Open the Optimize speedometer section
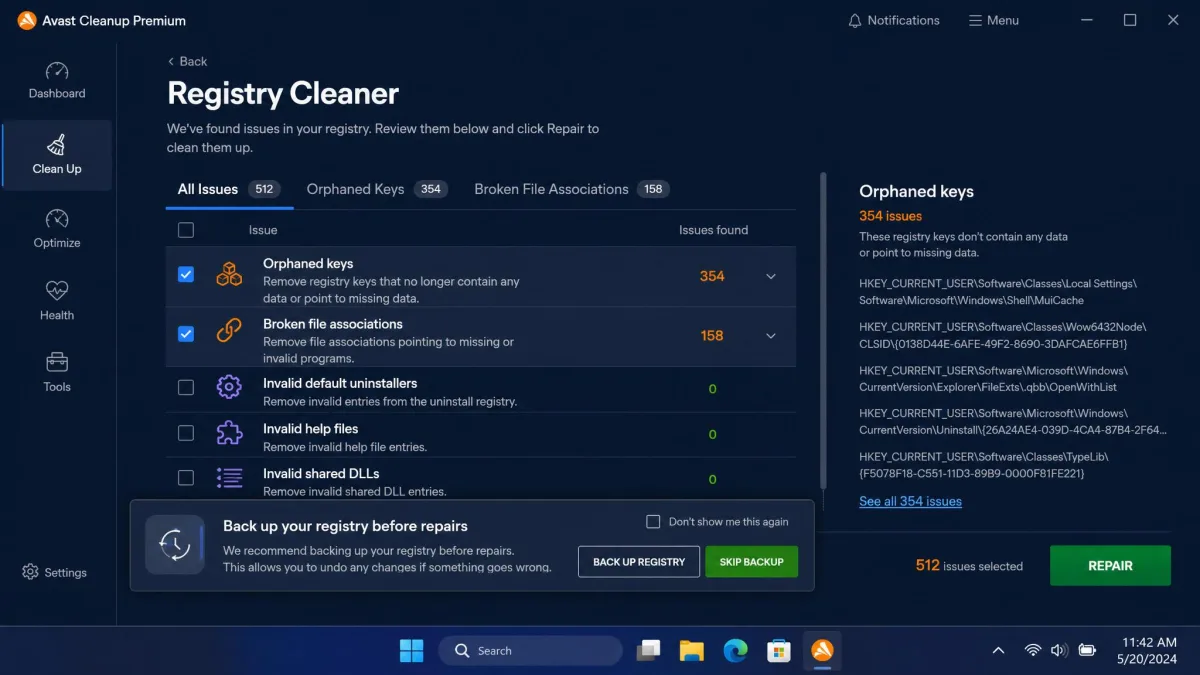This screenshot has width=1200, height=675. (57, 229)
